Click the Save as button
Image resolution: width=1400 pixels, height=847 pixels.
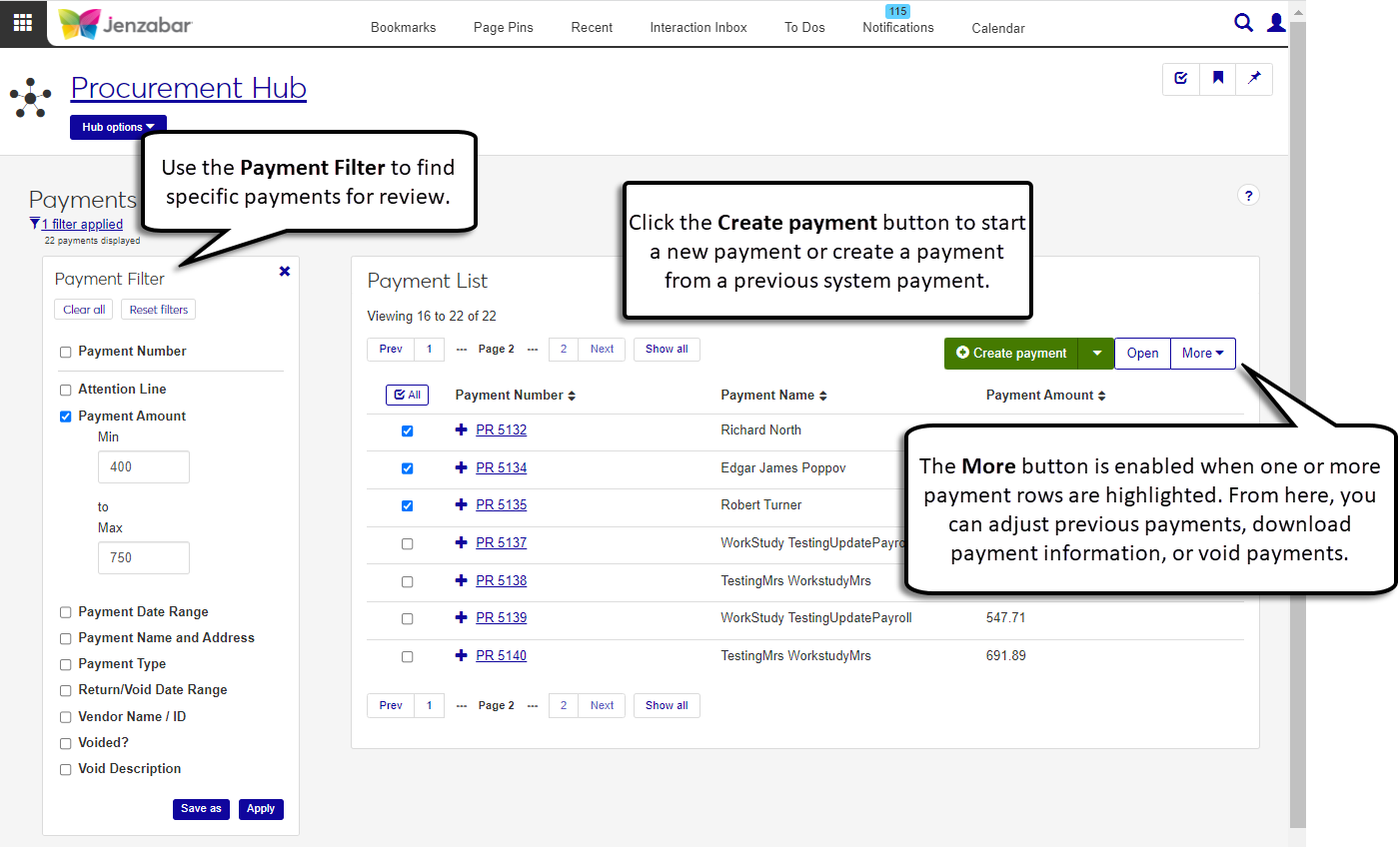pyautogui.click(x=201, y=809)
